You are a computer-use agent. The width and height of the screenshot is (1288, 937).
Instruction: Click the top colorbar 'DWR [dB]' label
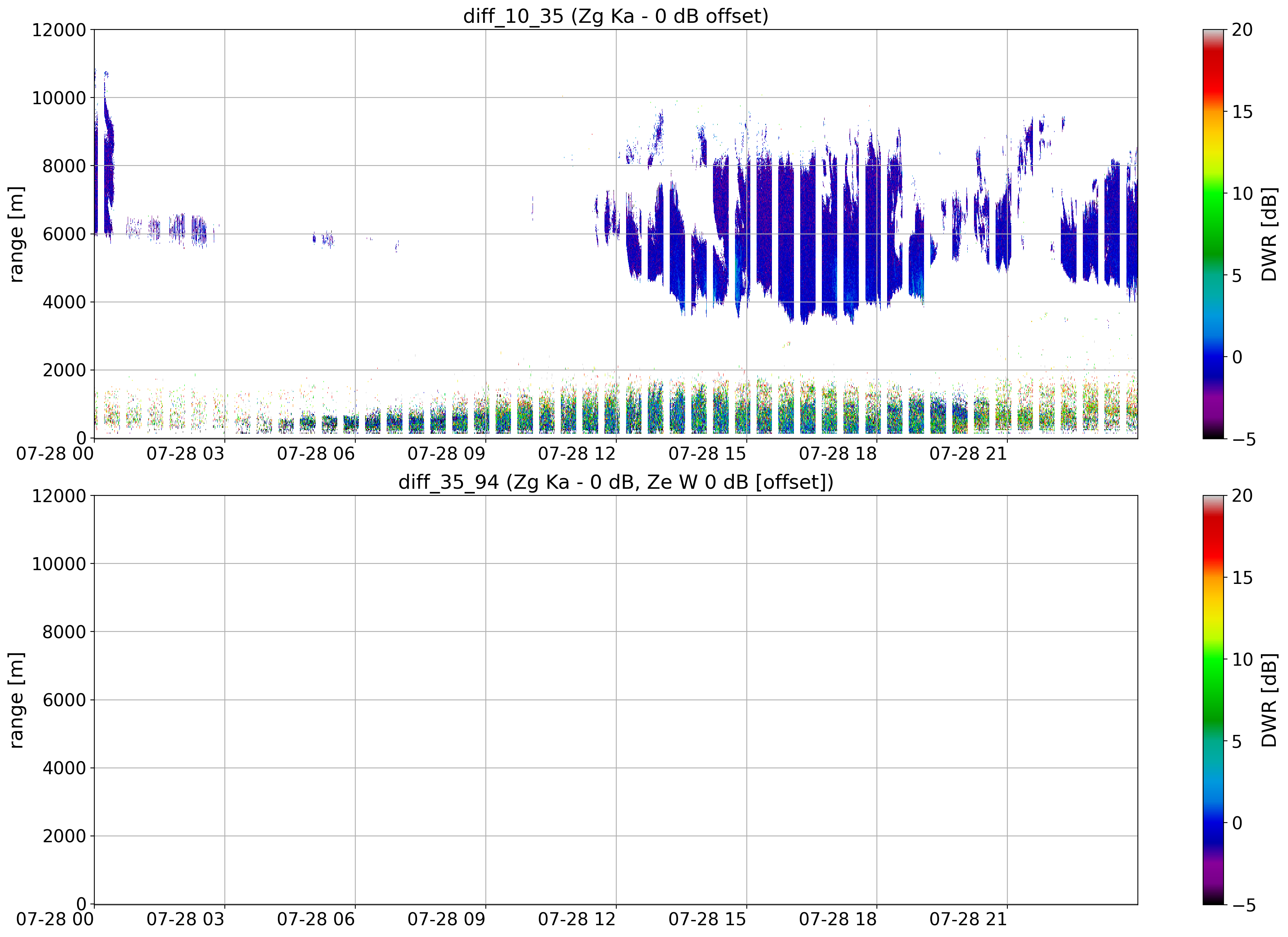click(1269, 234)
